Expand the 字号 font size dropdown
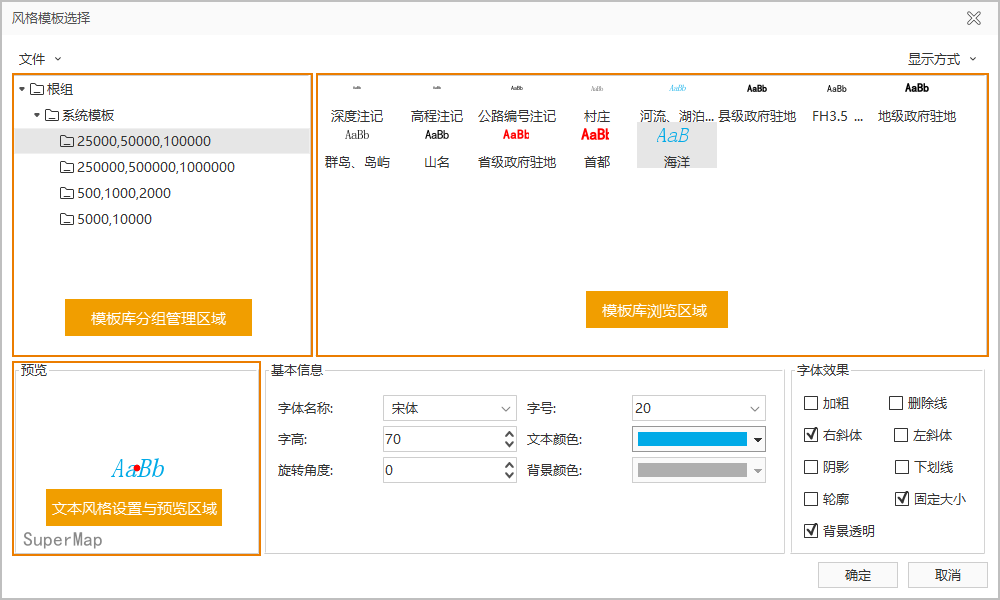1000x600 pixels. (755, 408)
